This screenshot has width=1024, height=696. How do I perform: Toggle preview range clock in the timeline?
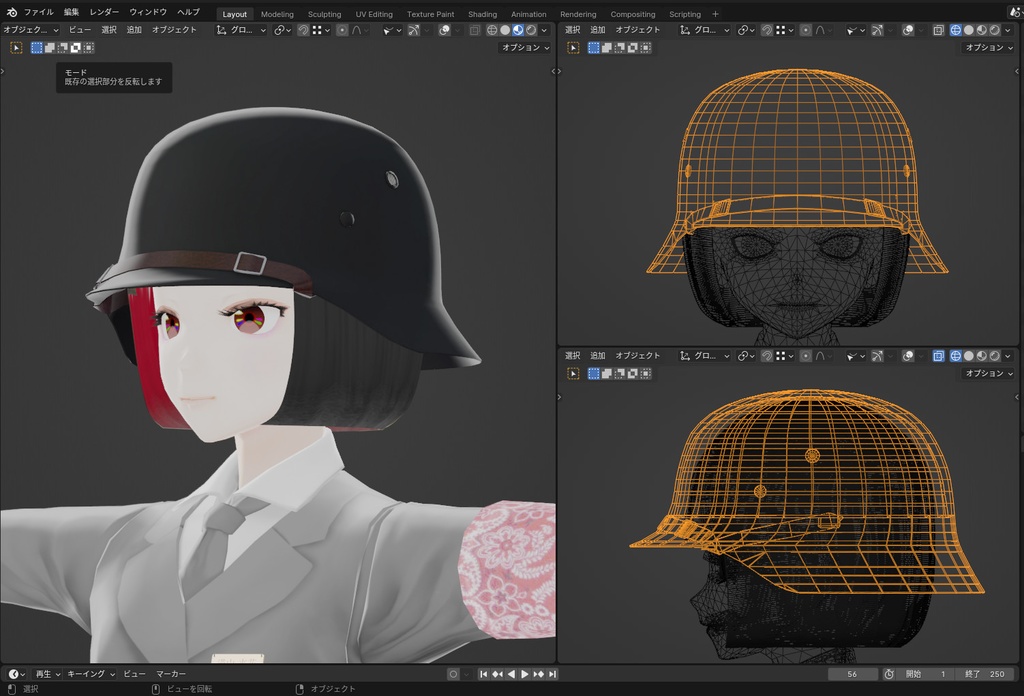(x=889, y=674)
